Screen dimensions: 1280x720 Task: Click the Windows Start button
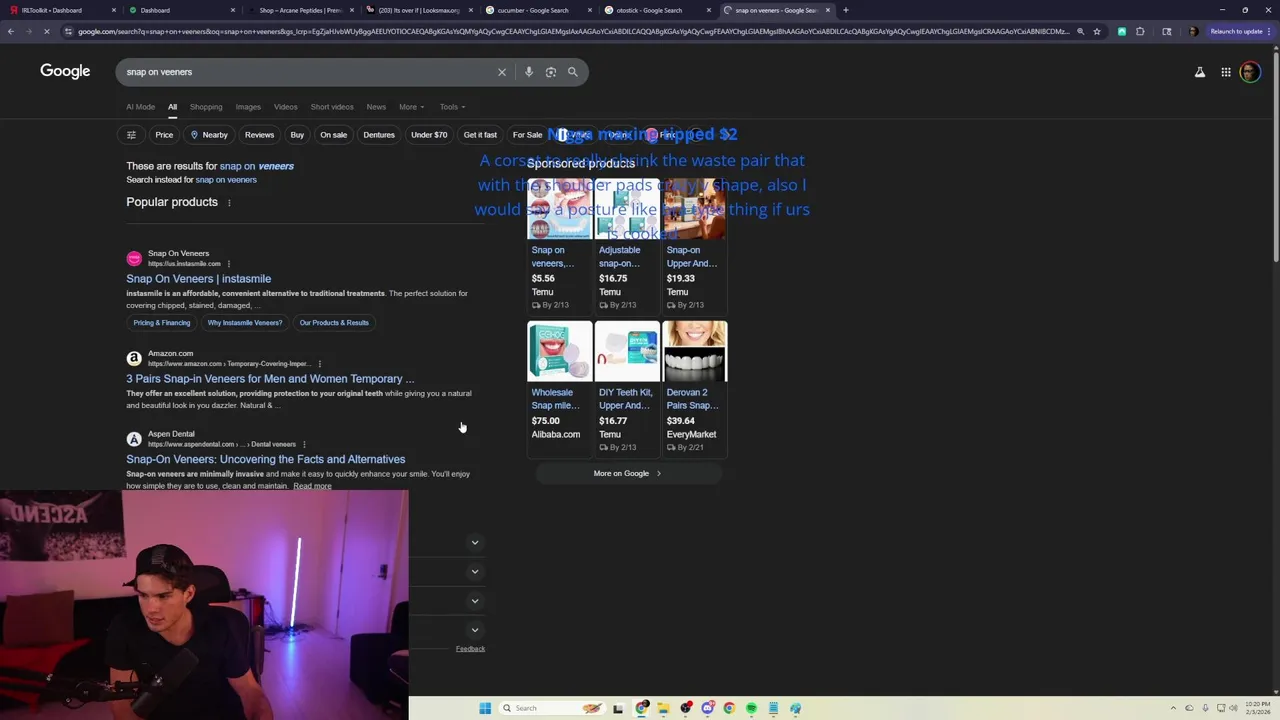(x=485, y=708)
